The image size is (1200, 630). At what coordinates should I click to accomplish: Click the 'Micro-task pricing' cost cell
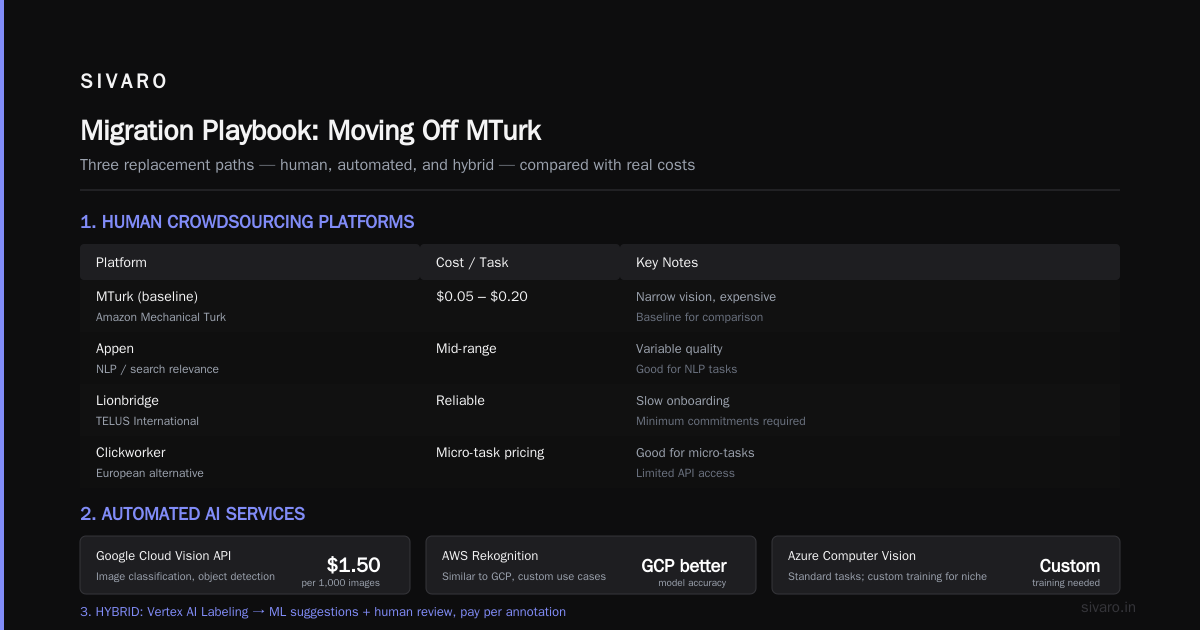490,452
